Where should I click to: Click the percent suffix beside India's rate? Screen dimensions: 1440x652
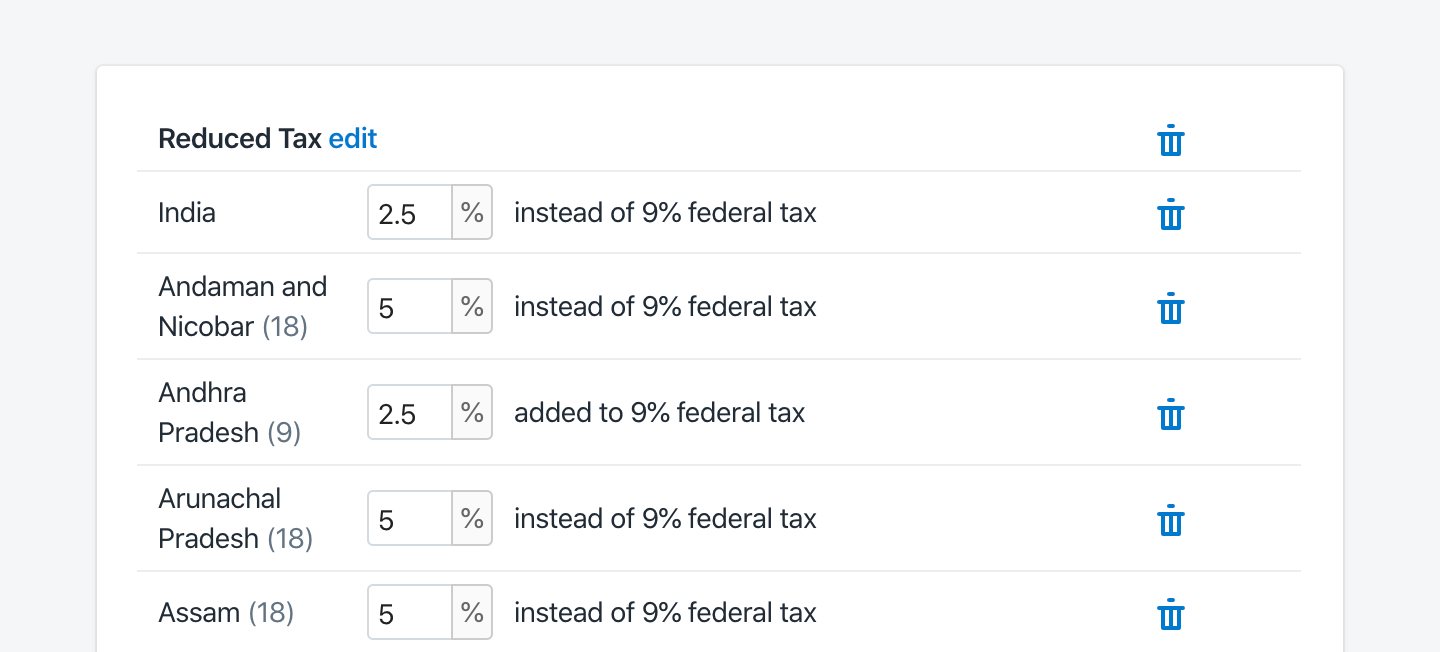472,212
